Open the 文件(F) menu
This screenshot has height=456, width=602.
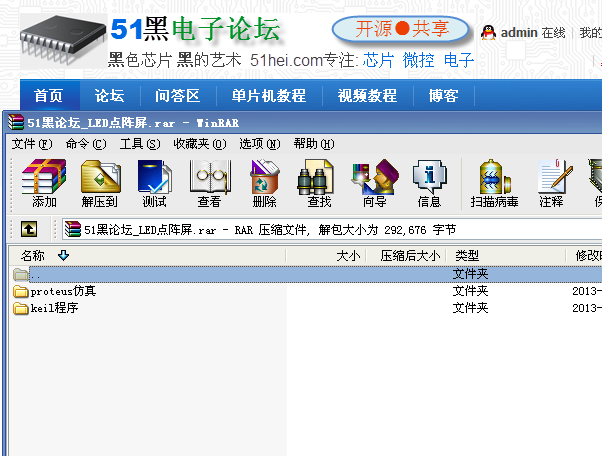(31, 144)
